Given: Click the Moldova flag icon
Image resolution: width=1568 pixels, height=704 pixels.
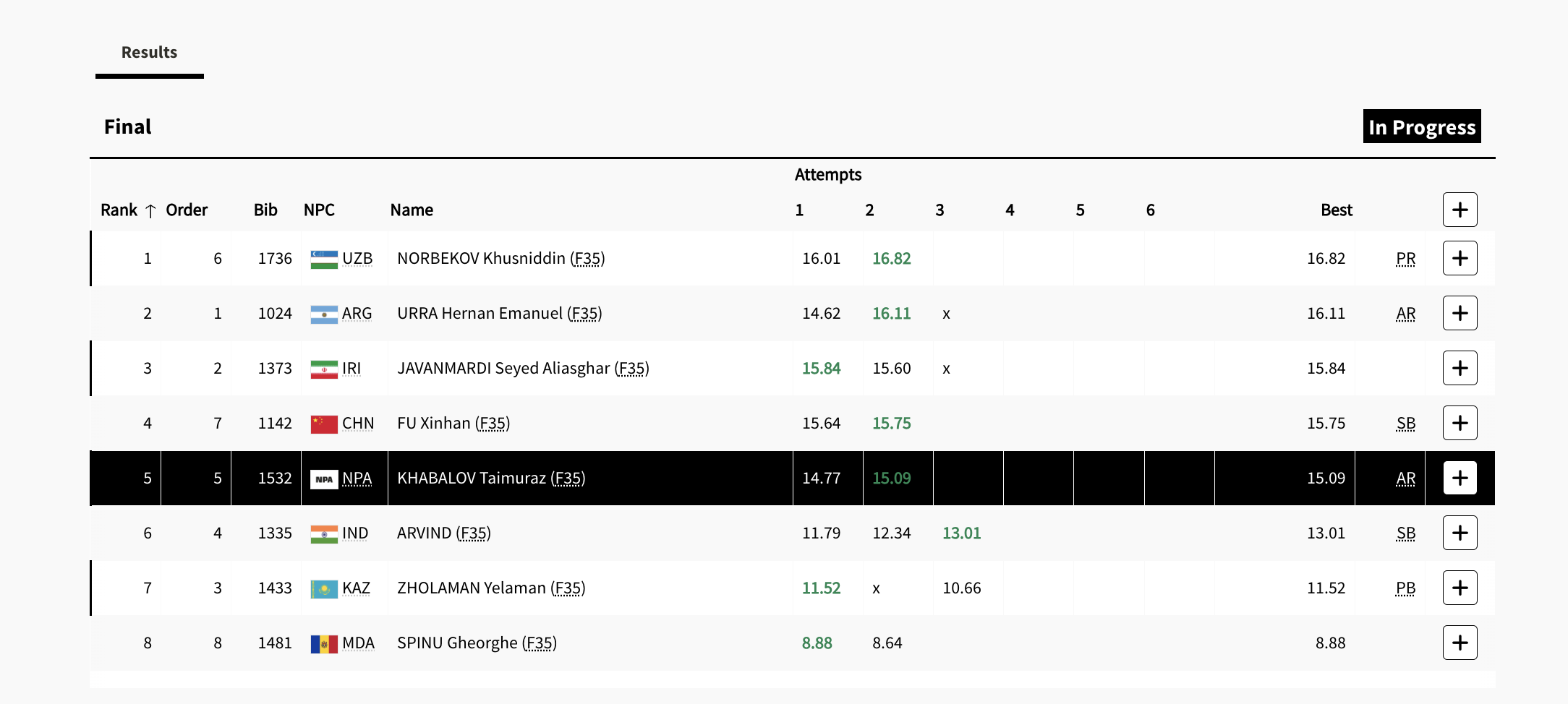Looking at the screenshot, I should tap(324, 643).
